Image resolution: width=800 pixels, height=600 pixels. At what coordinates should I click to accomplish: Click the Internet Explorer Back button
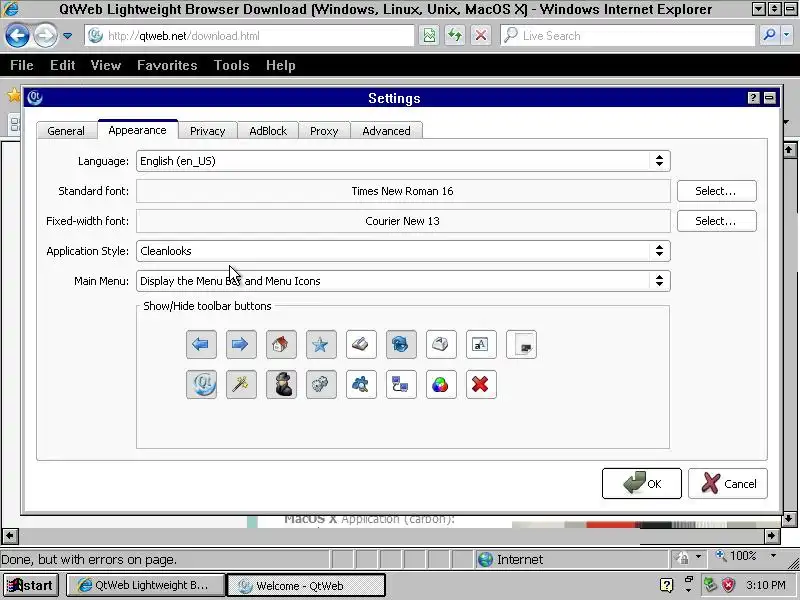click(x=17, y=36)
